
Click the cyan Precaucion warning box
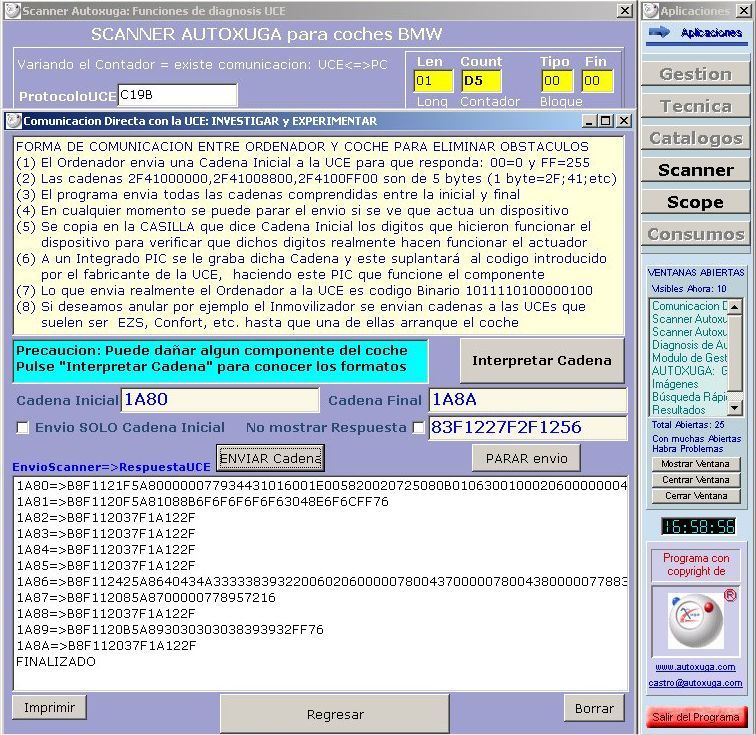pyautogui.click(x=220, y=361)
